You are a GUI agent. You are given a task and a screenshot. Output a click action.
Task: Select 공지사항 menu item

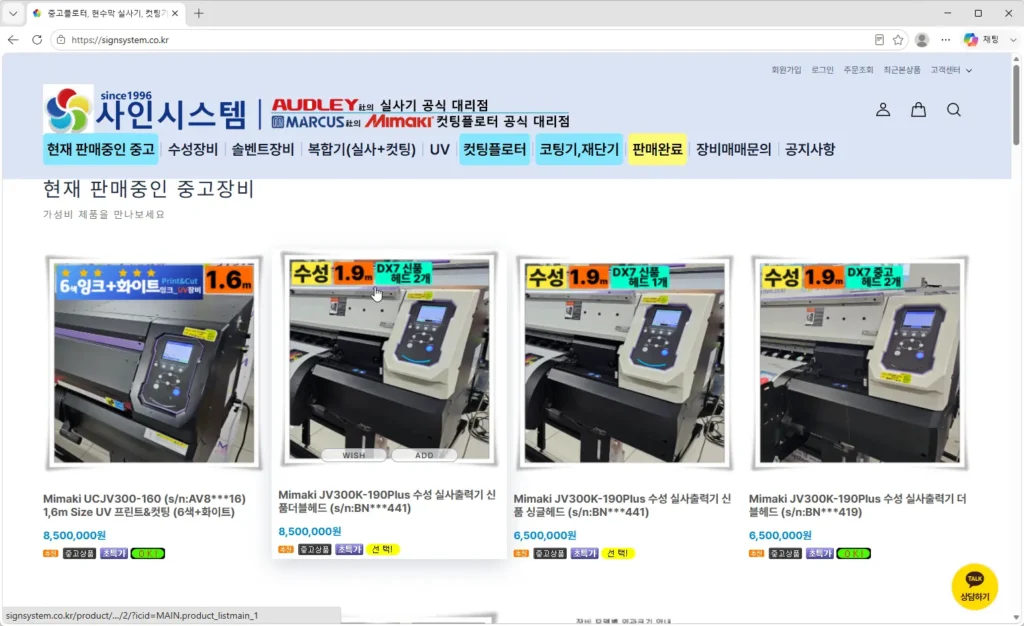tap(810, 149)
